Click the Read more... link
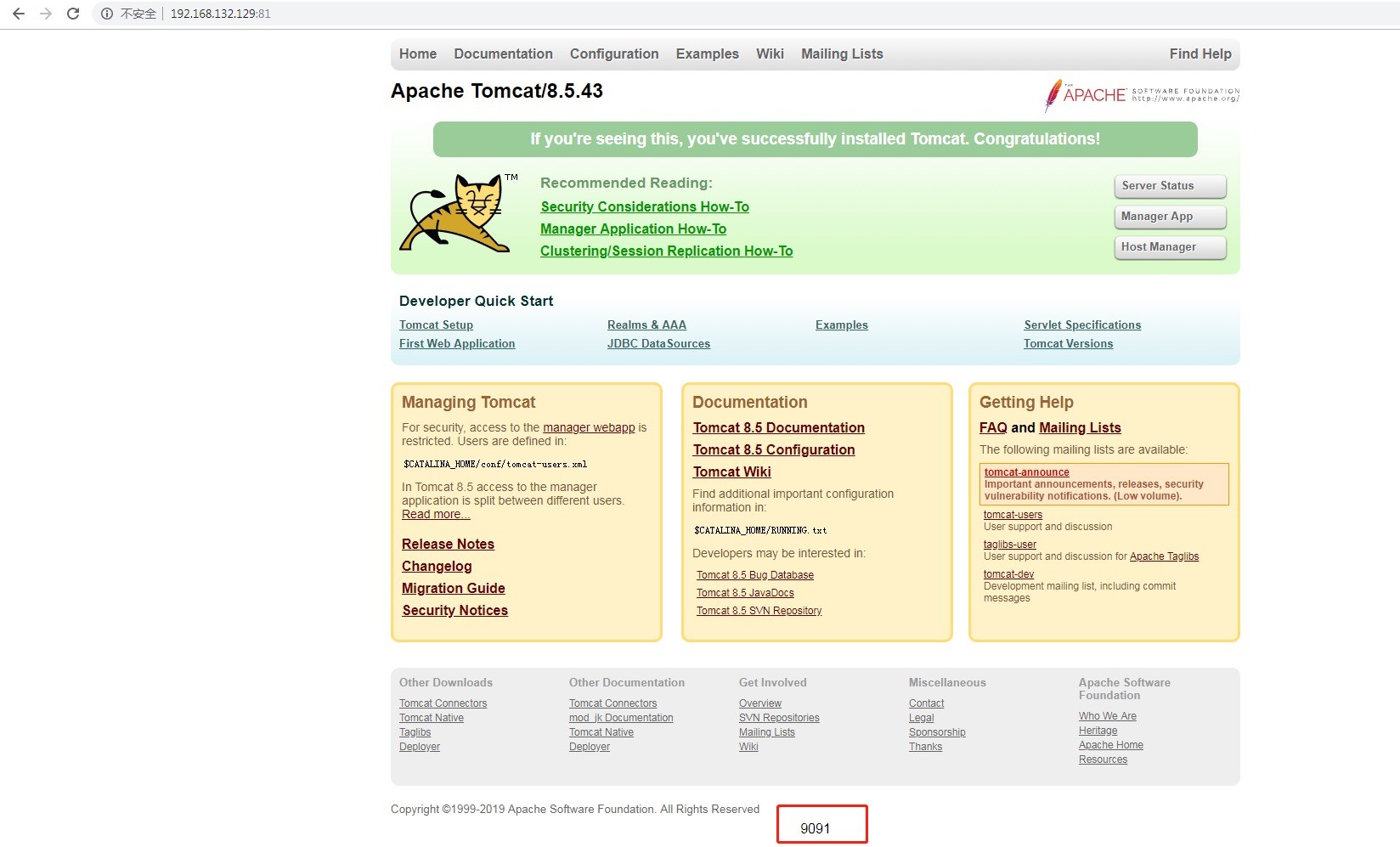The height and width of the screenshot is (847, 1400). [436, 514]
